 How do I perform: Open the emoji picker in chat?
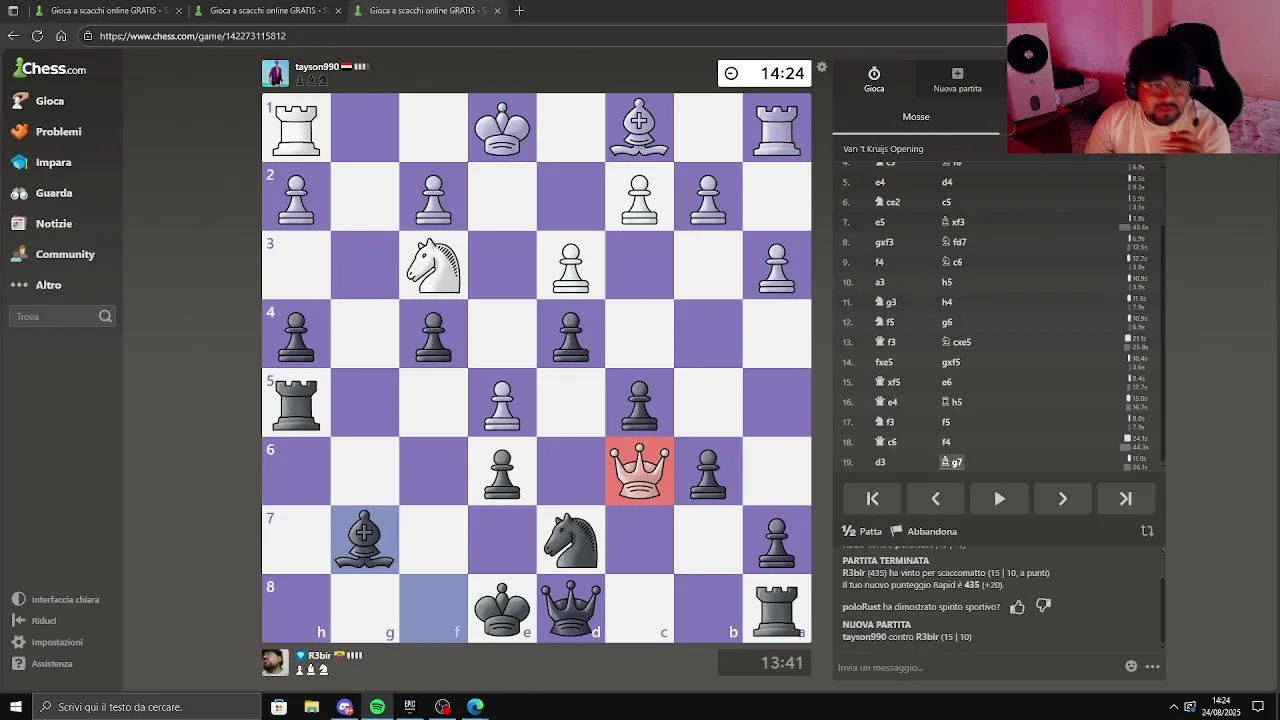[1131, 667]
